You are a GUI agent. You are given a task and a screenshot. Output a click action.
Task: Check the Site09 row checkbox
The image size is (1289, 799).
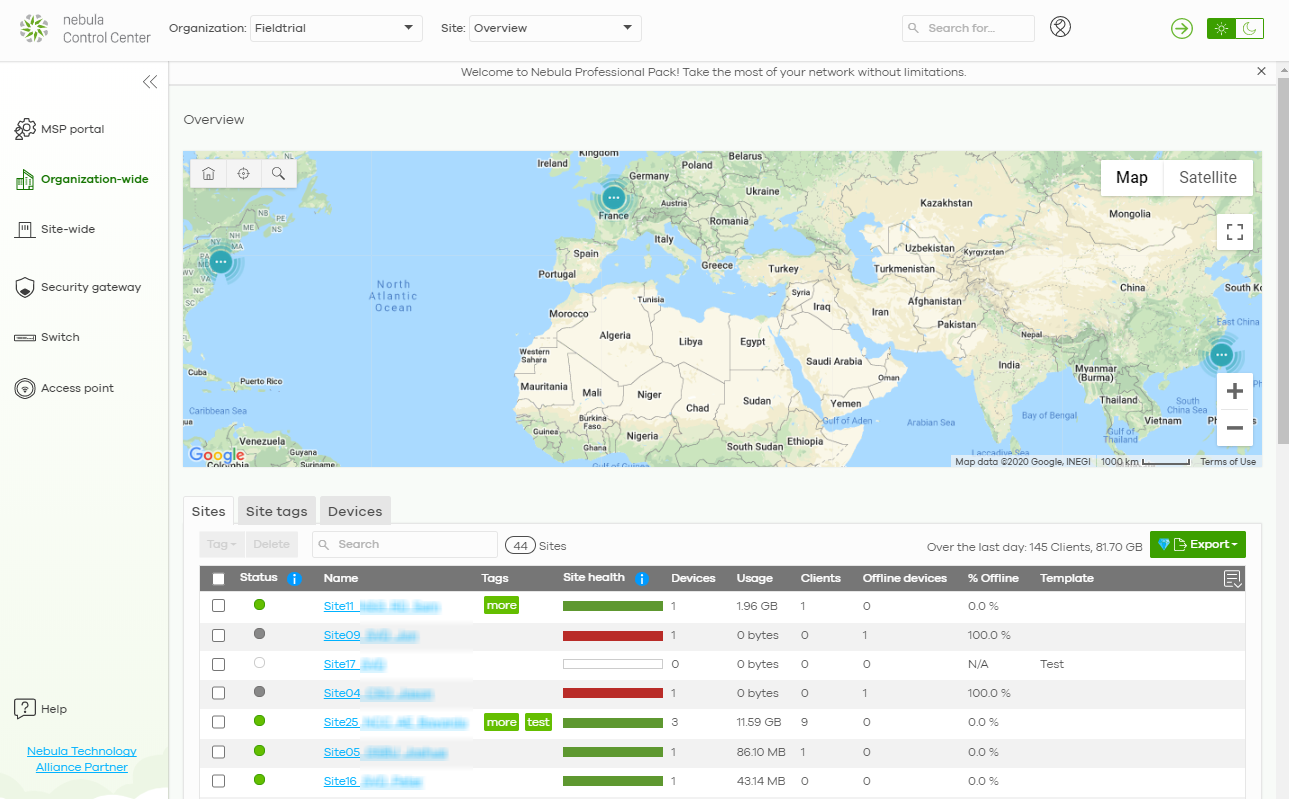[x=219, y=635]
